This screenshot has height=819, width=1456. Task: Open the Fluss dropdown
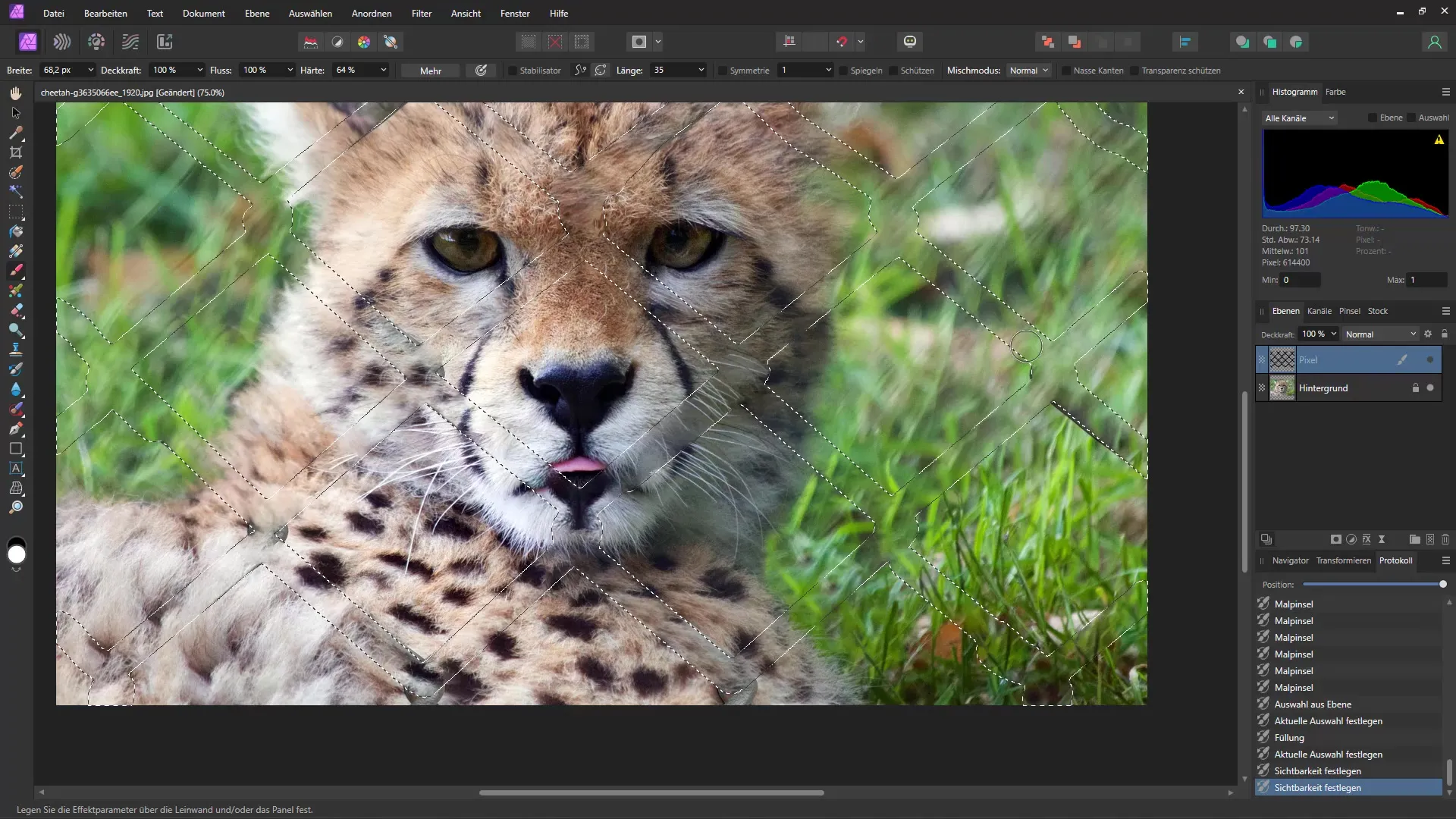(290, 71)
